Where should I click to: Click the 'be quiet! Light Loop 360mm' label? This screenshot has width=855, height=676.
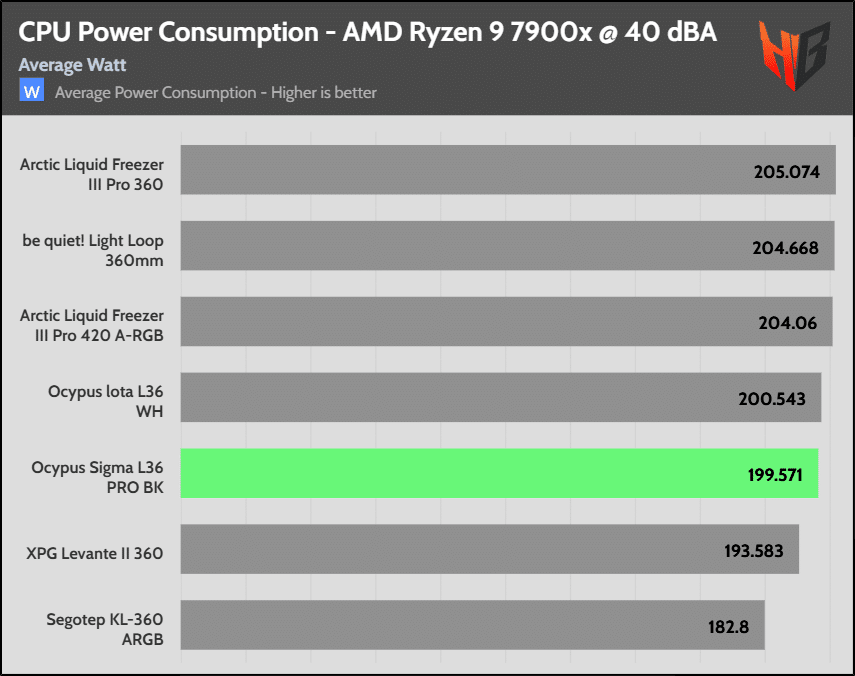(93, 248)
